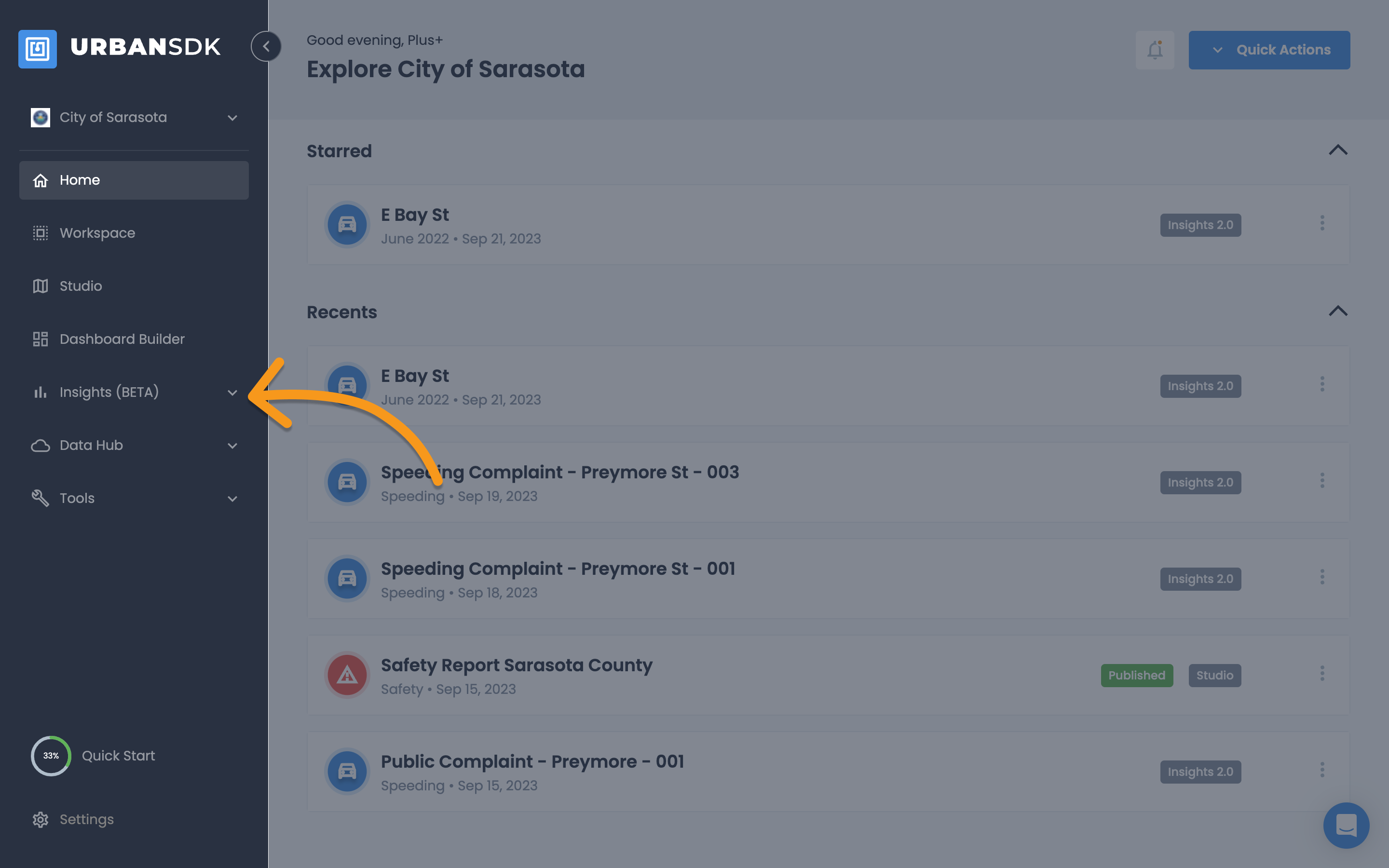
Task: Open Dashboard Builder from the sidebar
Action: click(x=122, y=339)
